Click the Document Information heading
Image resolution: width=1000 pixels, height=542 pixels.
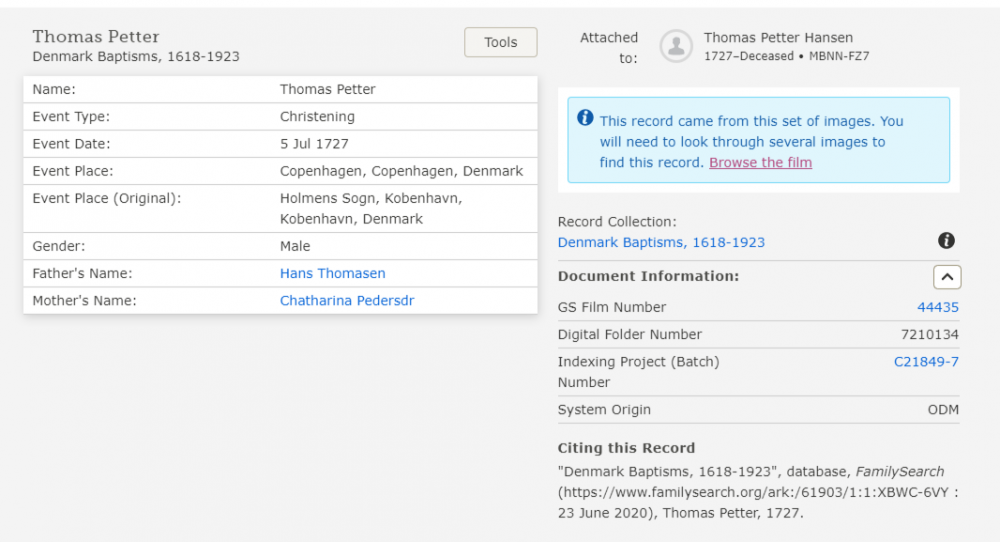[648, 276]
